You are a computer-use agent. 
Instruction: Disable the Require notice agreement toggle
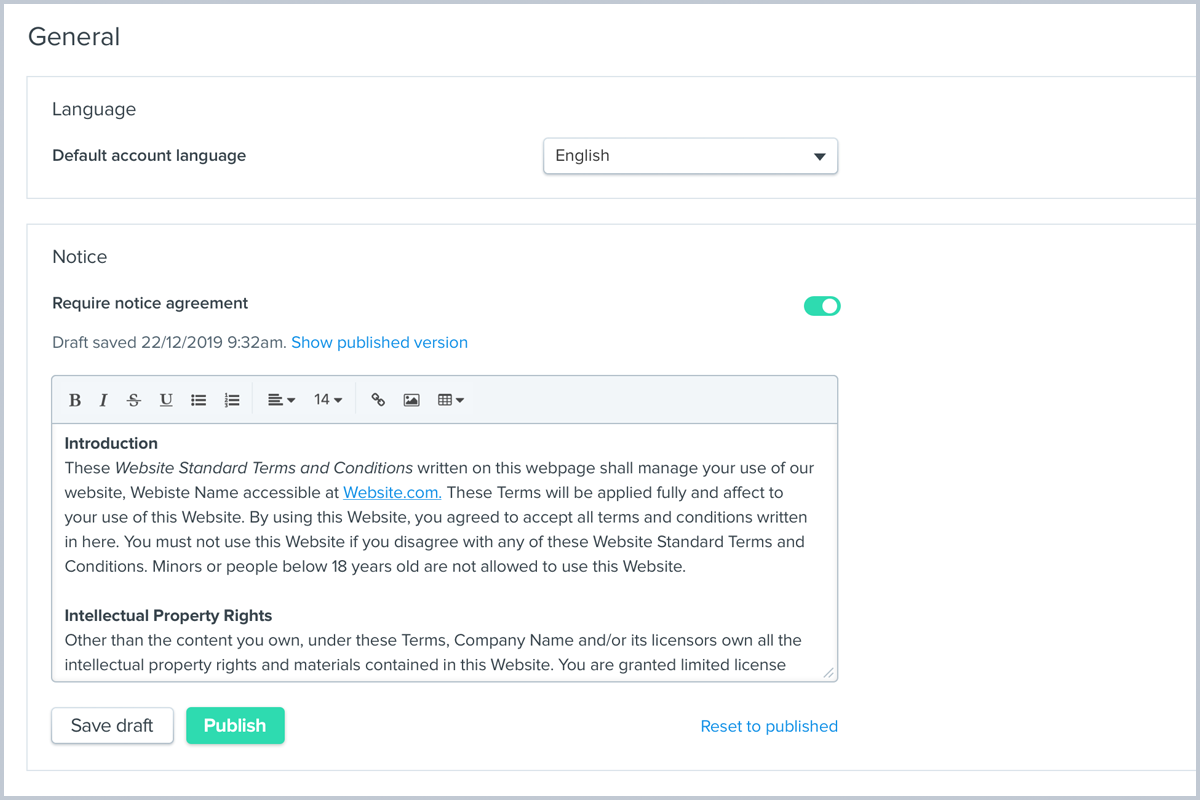[x=822, y=306]
